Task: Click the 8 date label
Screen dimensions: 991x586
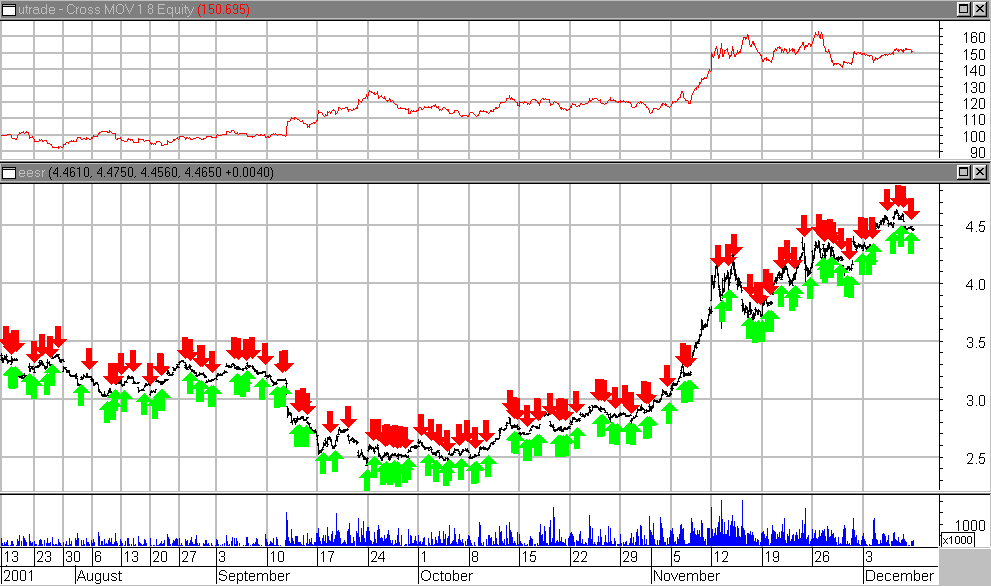Action: pyautogui.click(x=475, y=557)
